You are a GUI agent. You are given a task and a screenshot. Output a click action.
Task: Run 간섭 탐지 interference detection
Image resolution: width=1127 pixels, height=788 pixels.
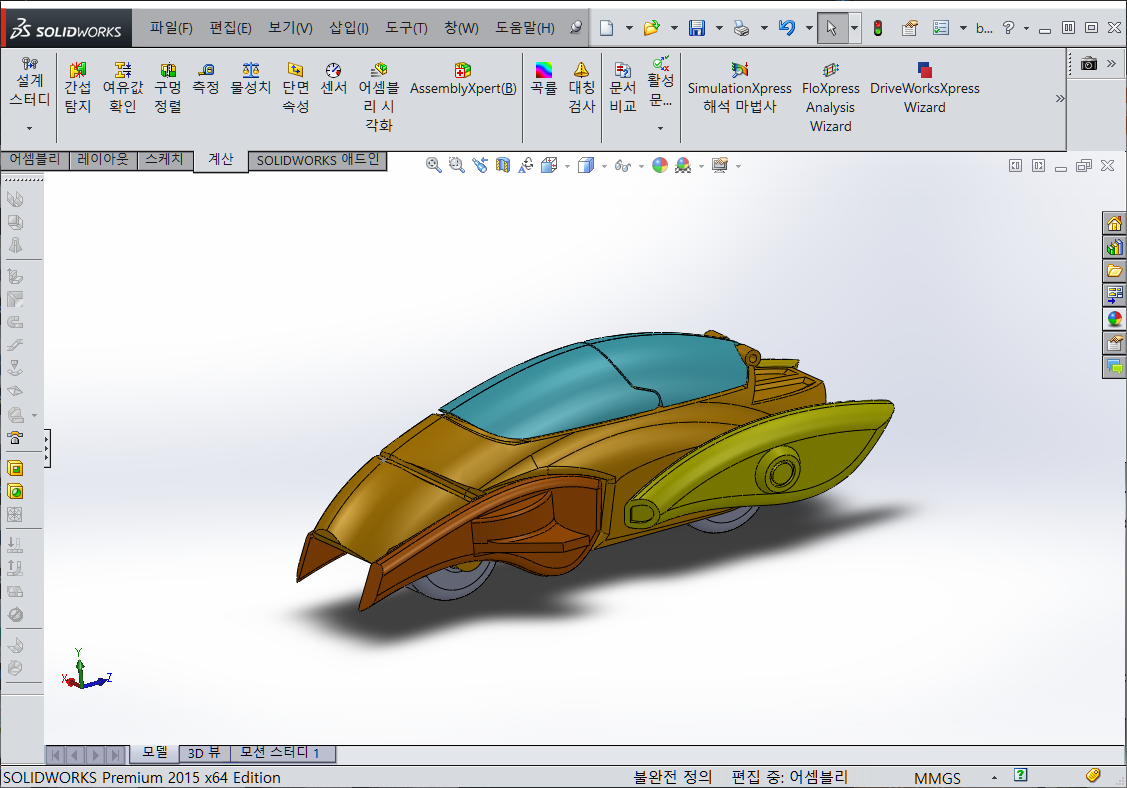tap(78, 88)
